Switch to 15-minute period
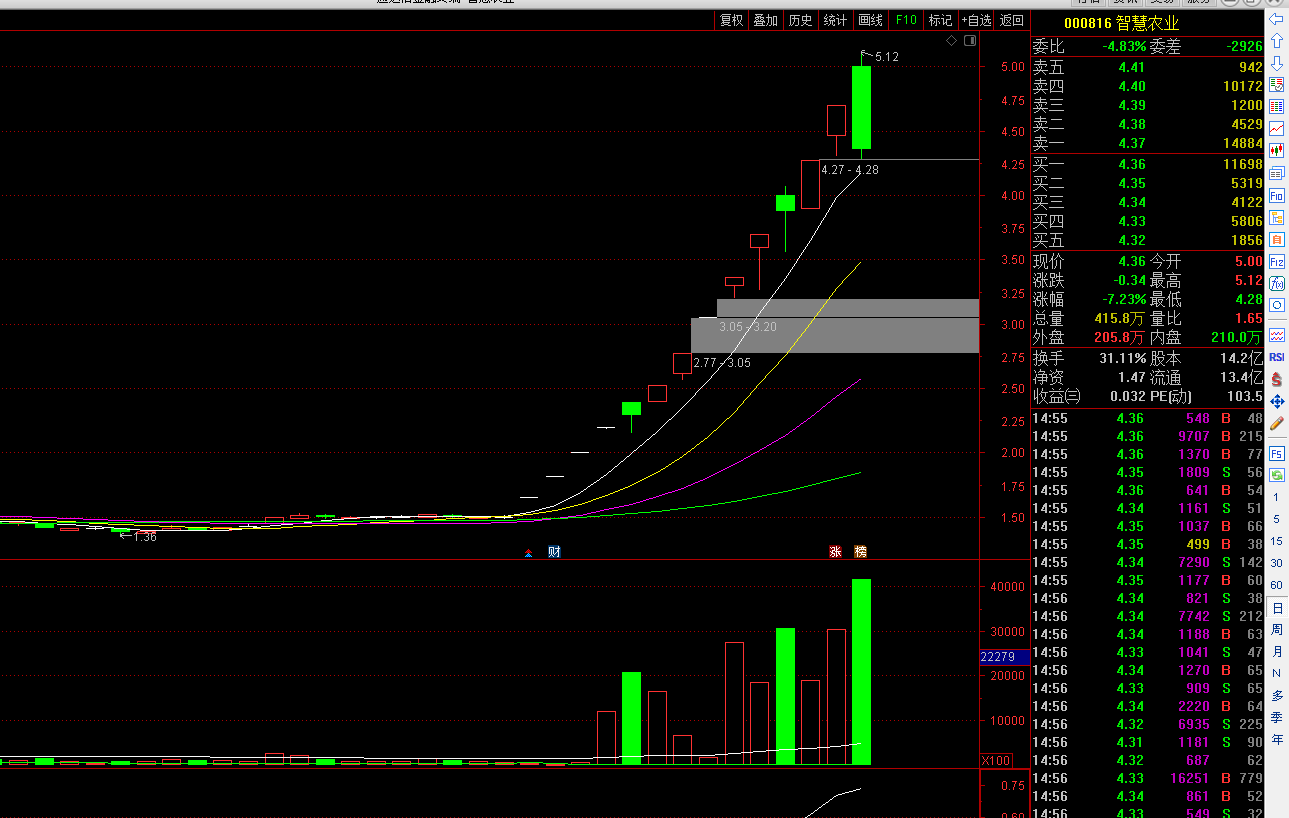The image size is (1289, 818). (1276, 541)
